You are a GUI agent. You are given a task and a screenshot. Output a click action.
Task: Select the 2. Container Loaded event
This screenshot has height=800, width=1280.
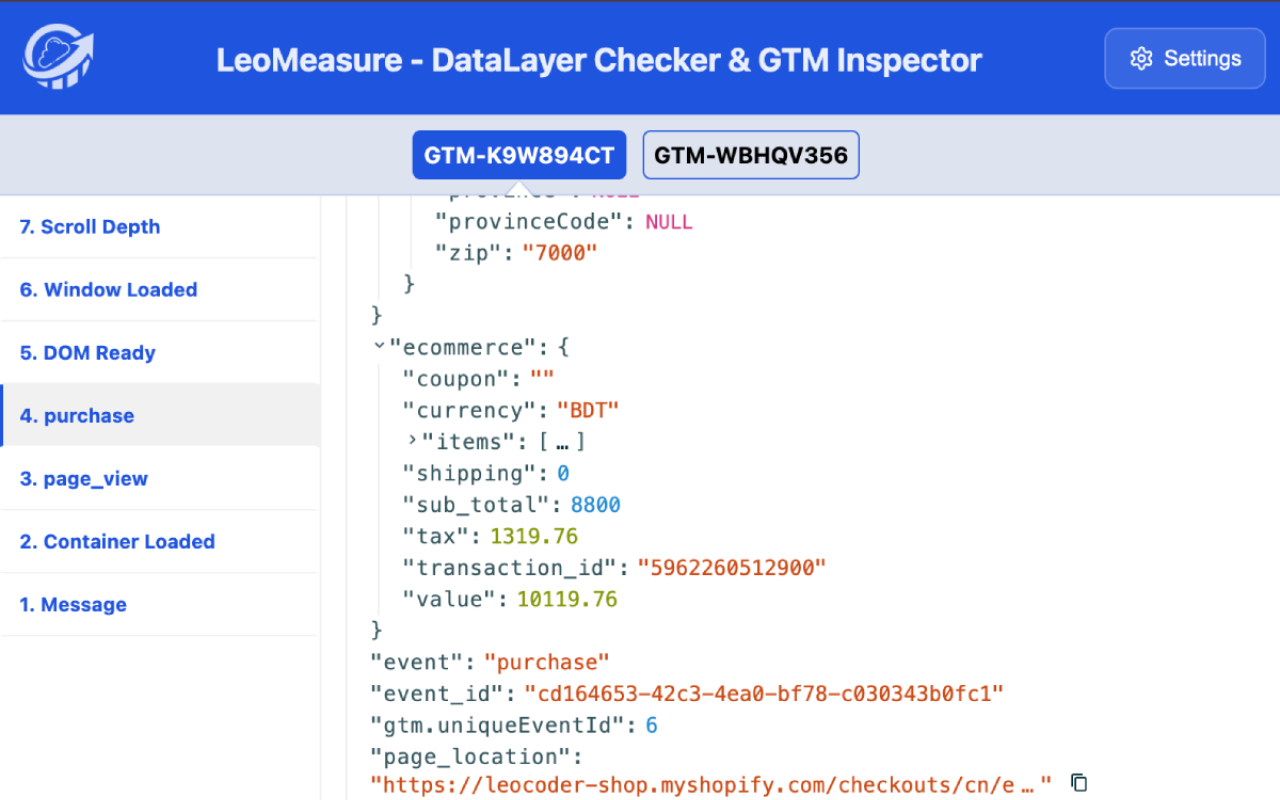tap(117, 541)
